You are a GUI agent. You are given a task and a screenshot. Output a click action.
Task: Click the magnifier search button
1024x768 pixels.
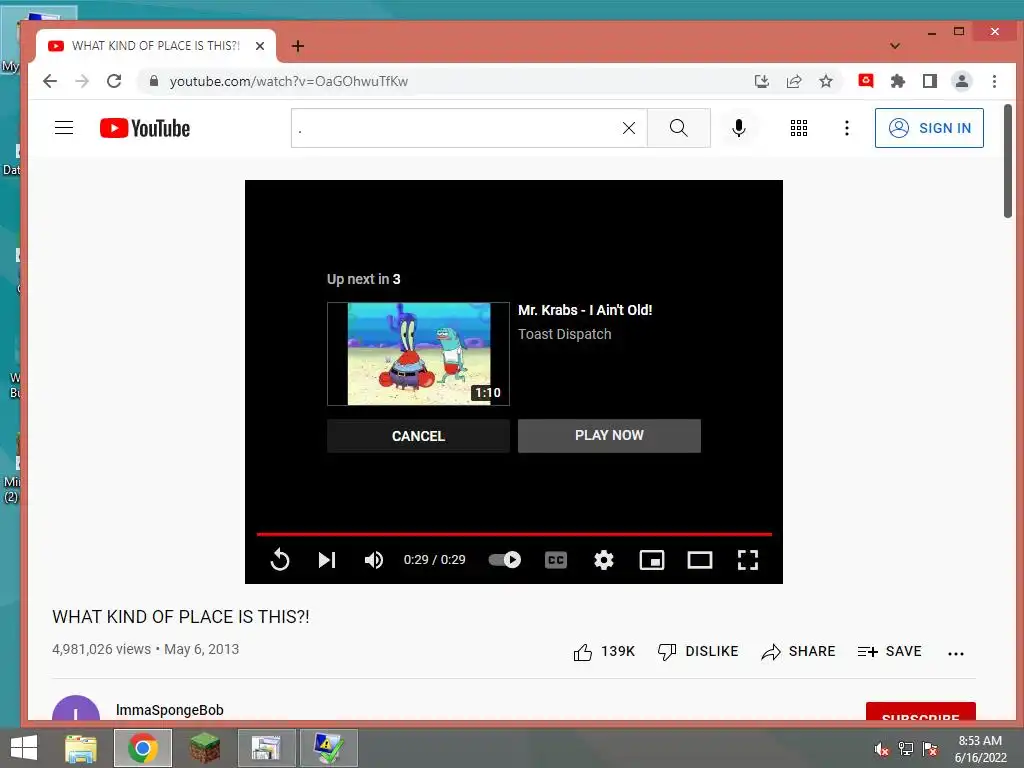[x=679, y=128]
